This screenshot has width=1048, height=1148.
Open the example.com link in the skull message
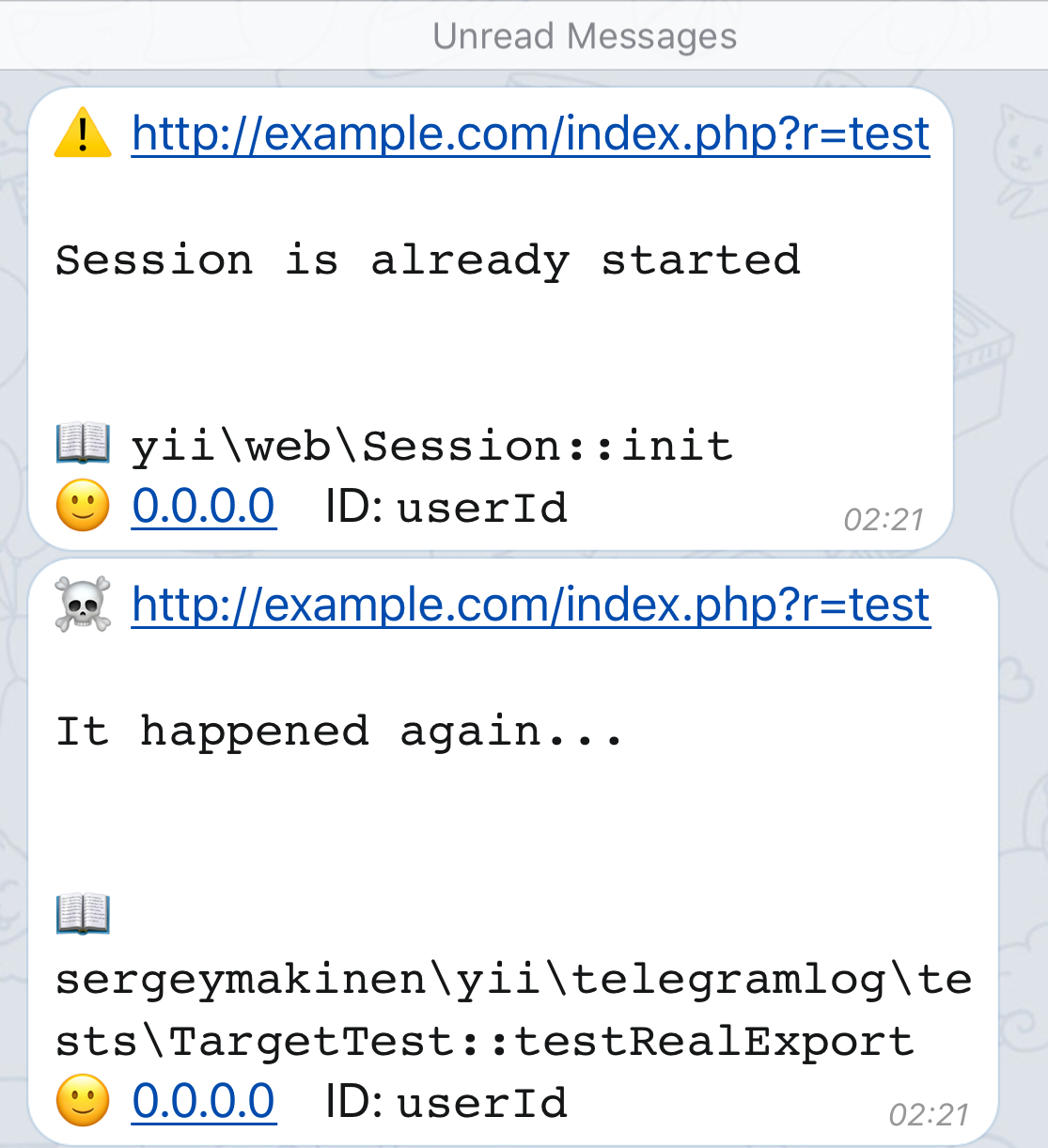point(529,605)
